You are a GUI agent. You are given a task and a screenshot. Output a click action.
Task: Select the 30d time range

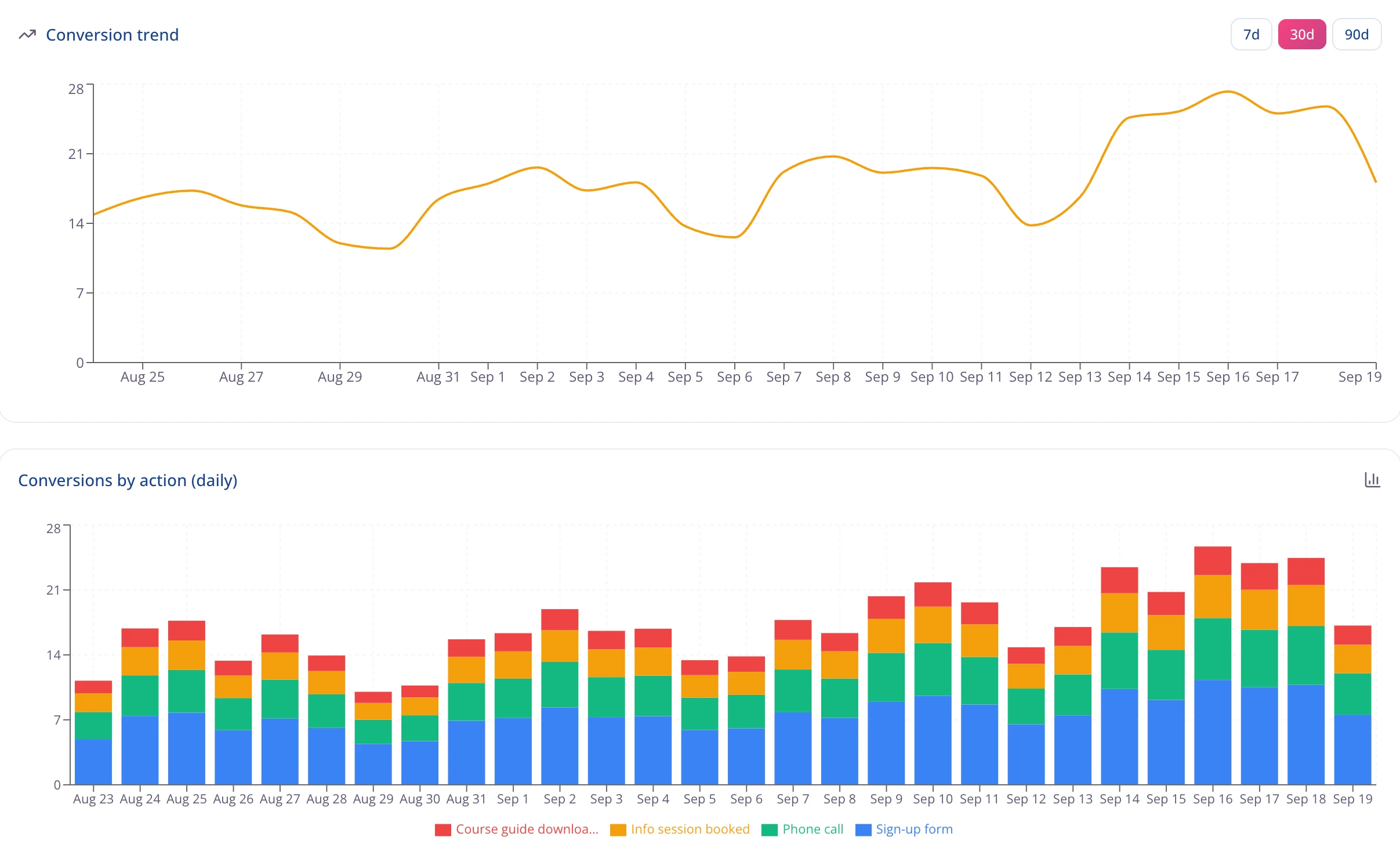coord(1301,35)
